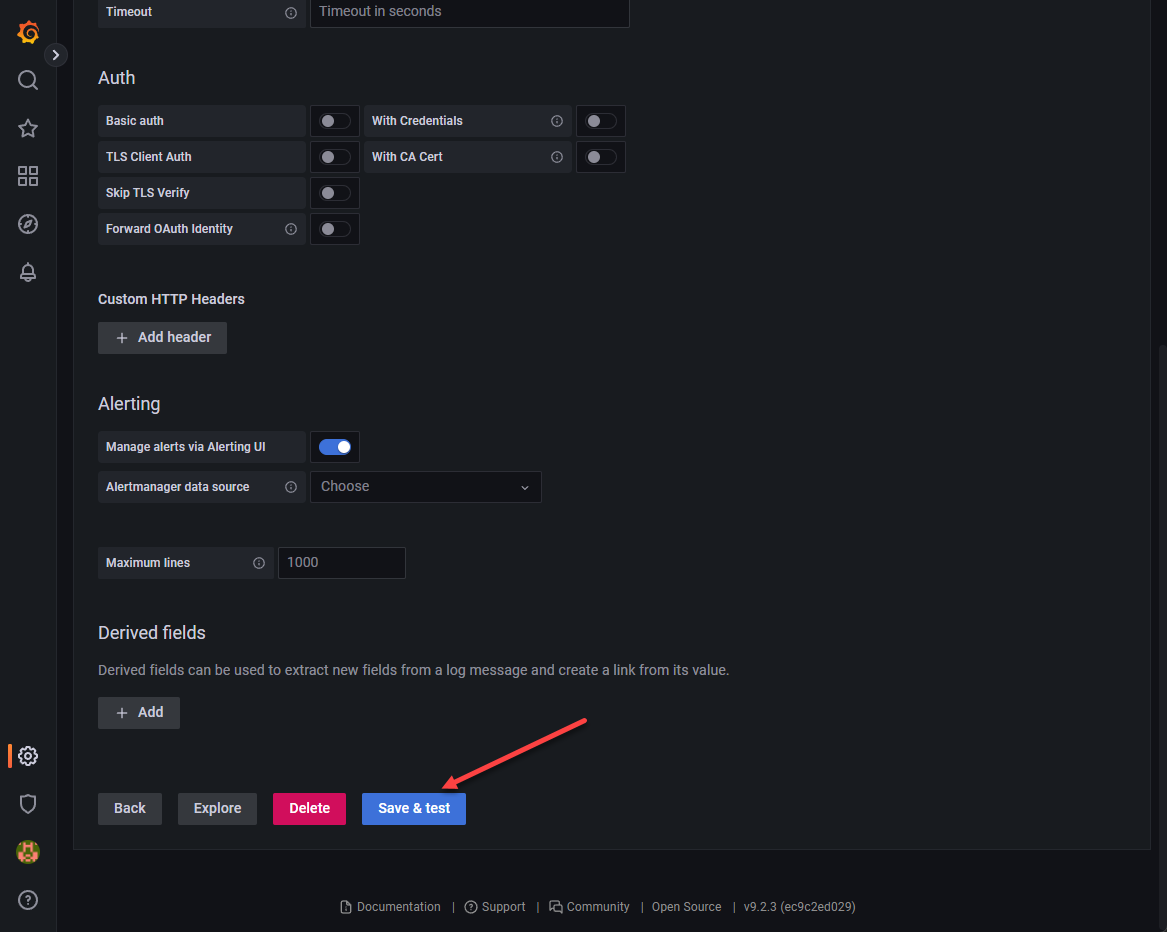Show info tooltip for Forward OAuth Identity
Viewport: 1167px width, 932px height.
pyautogui.click(x=291, y=229)
